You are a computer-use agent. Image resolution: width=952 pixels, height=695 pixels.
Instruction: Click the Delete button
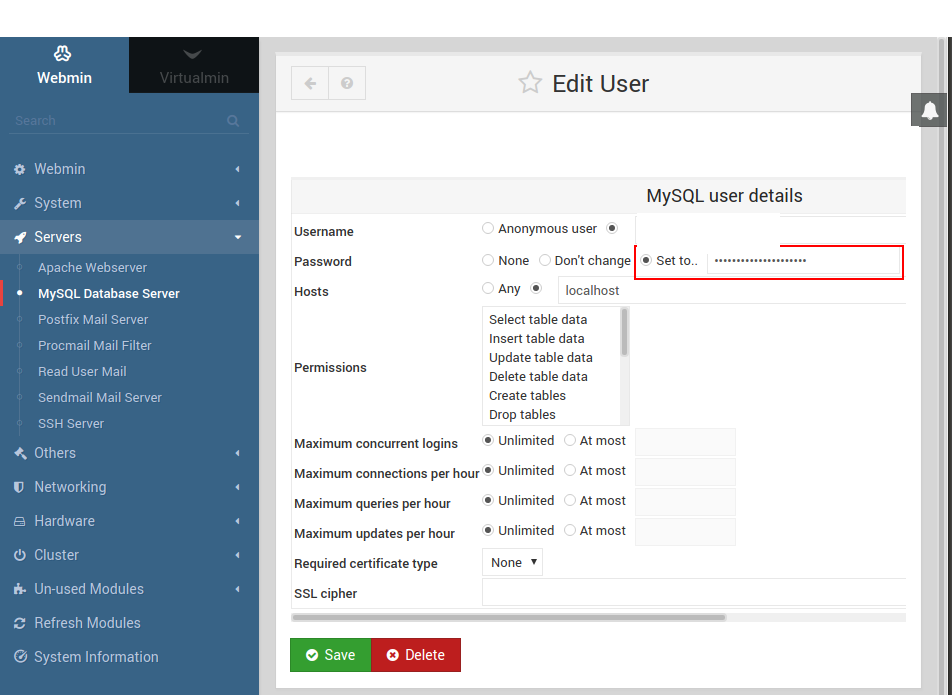click(x=416, y=655)
